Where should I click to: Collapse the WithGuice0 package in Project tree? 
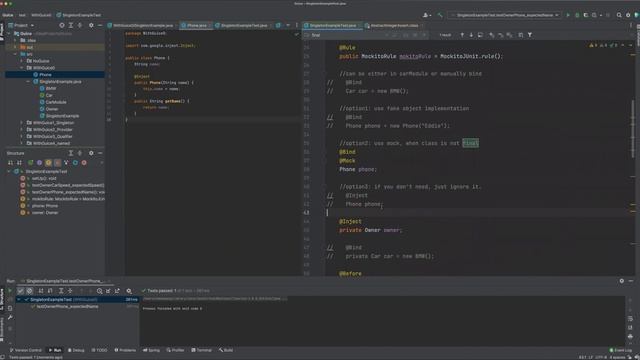[22, 68]
